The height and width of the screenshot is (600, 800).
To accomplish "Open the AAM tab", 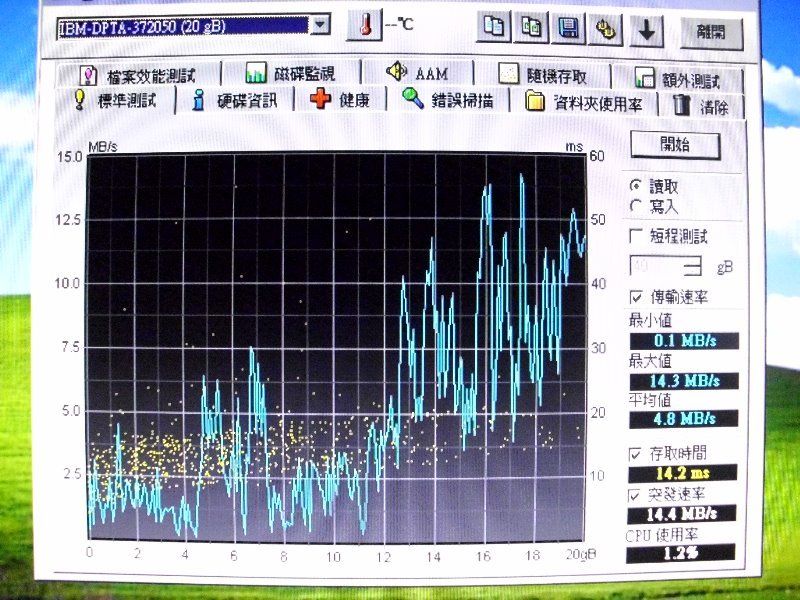I will click(x=417, y=73).
